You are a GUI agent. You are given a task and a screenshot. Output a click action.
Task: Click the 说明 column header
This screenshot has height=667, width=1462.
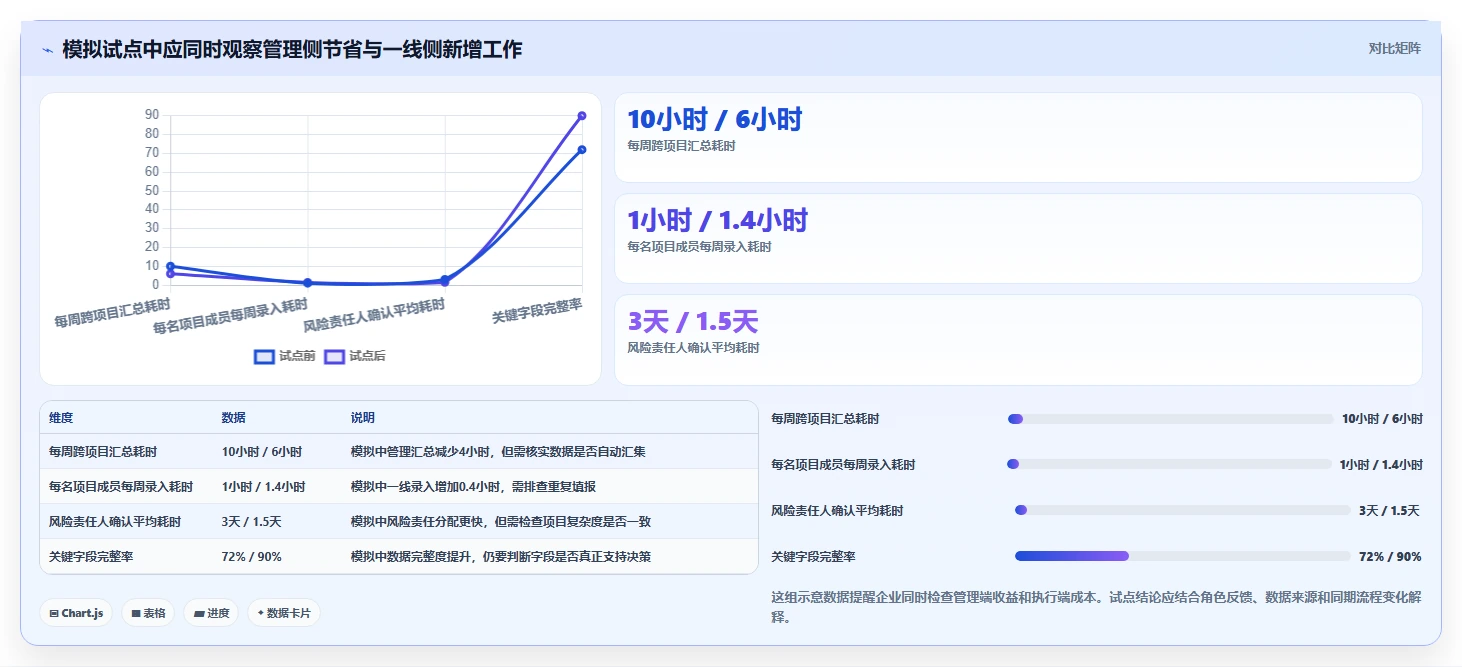(x=363, y=418)
